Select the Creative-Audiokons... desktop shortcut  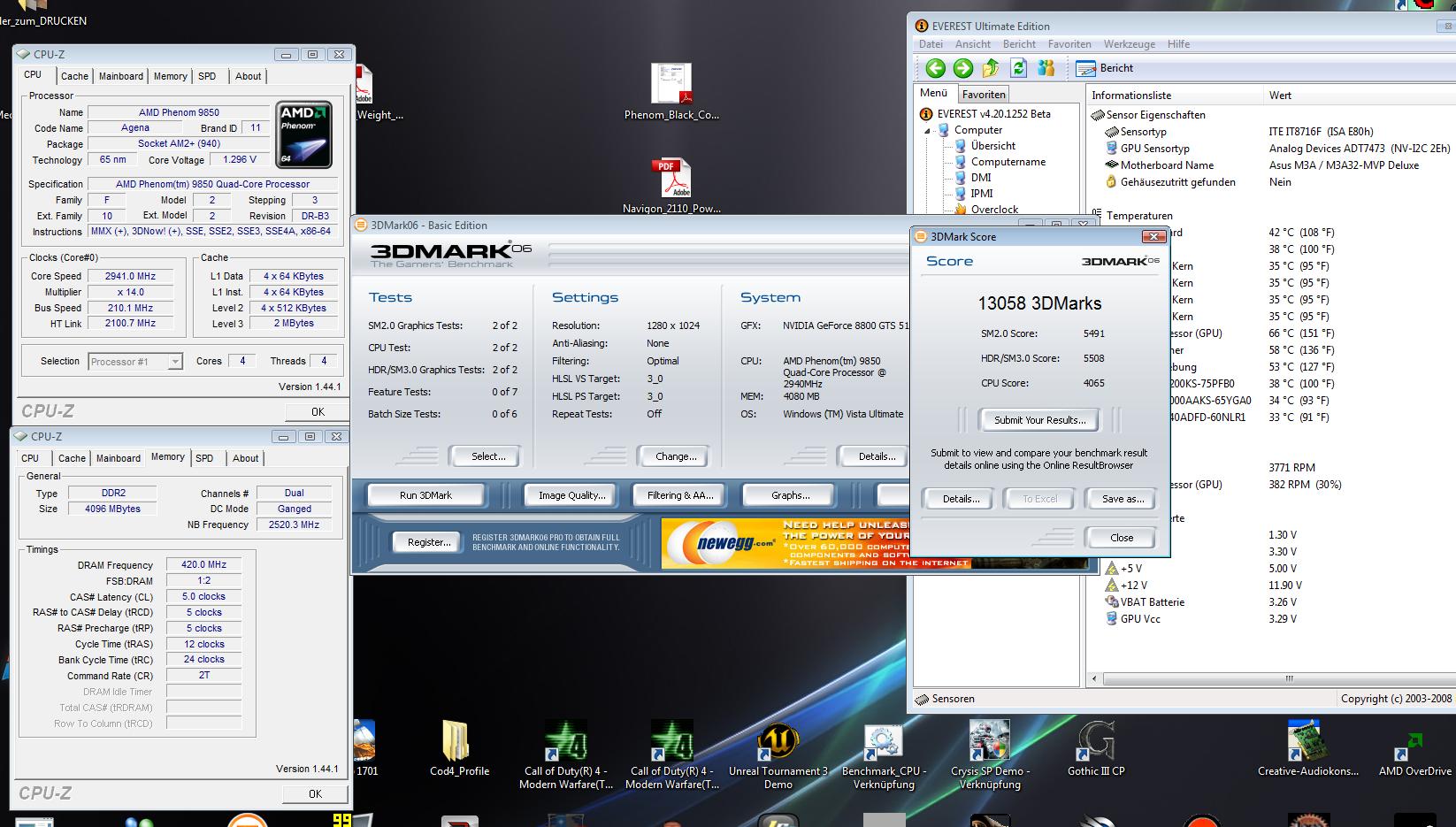pos(1308,747)
